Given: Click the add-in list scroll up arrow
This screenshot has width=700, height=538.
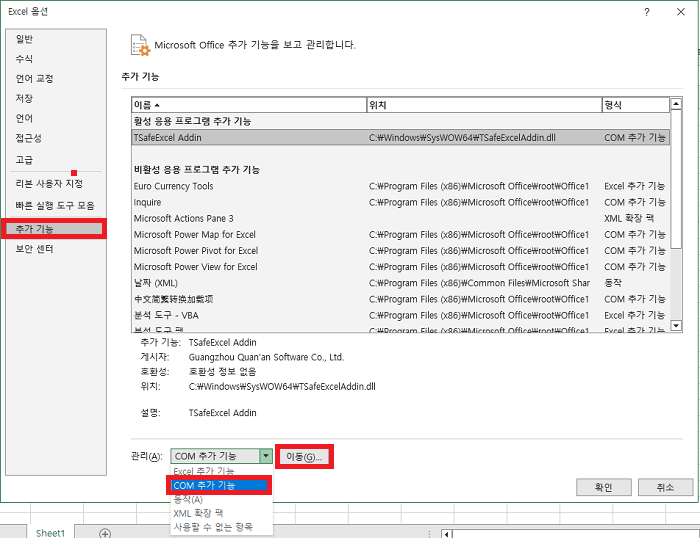Looking at the screenshot, I should pyautogui.click(x=676, y=104).
